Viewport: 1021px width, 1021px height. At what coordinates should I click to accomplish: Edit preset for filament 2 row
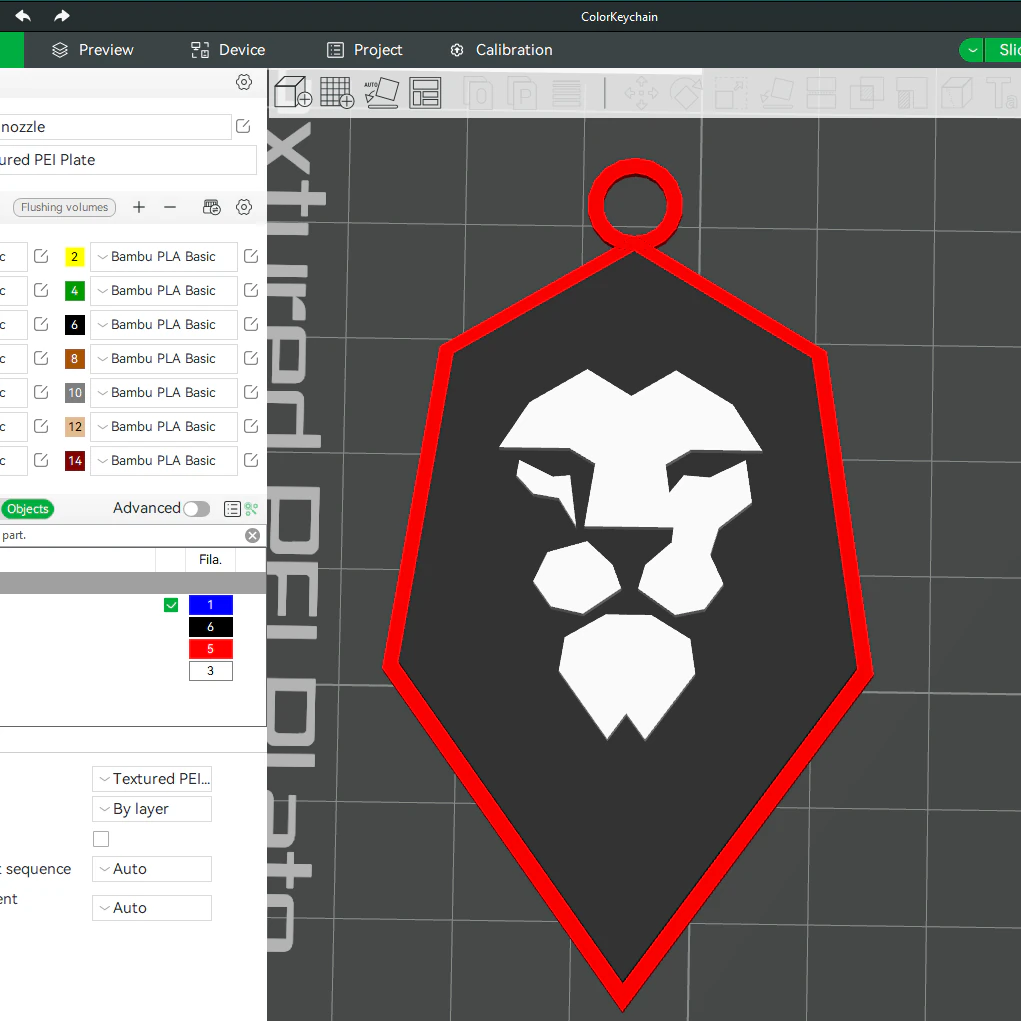pyautogui.click(x=251, y=256)
